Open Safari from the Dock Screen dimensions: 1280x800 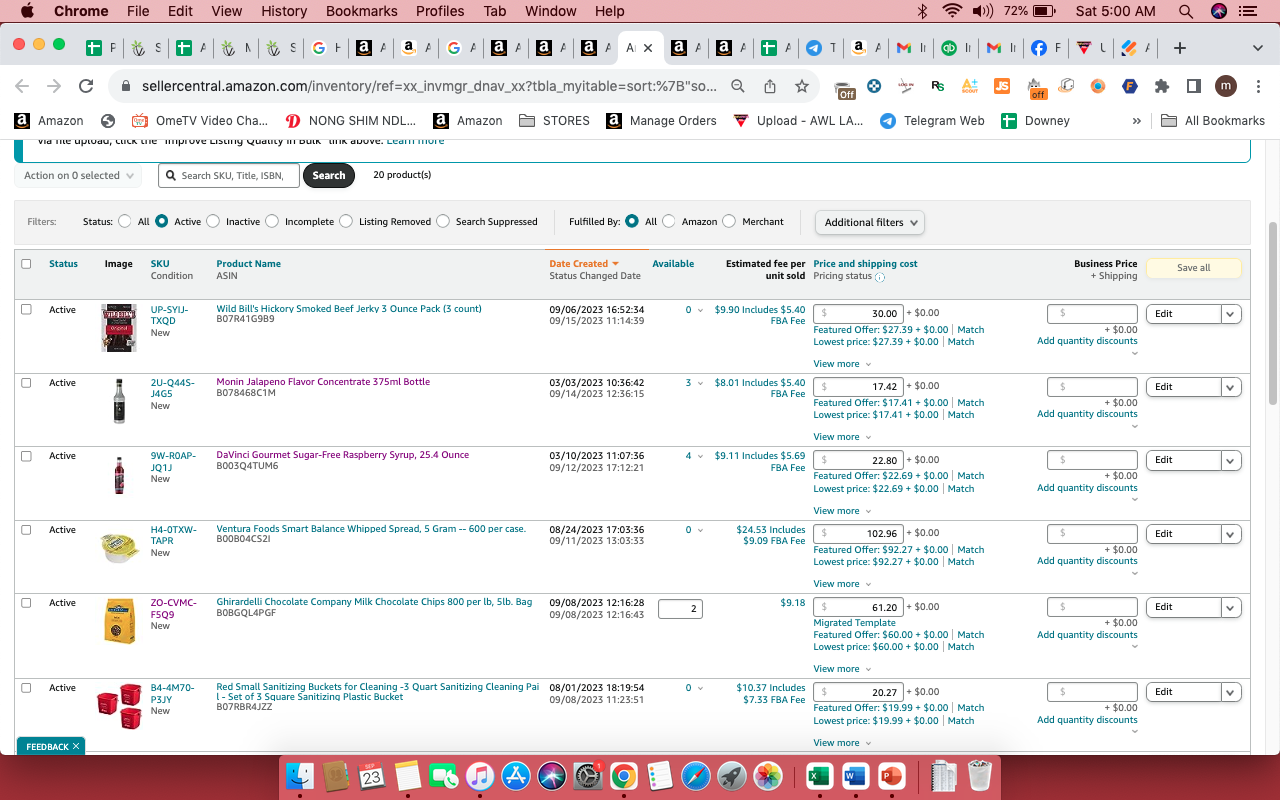tap(695, 776)
